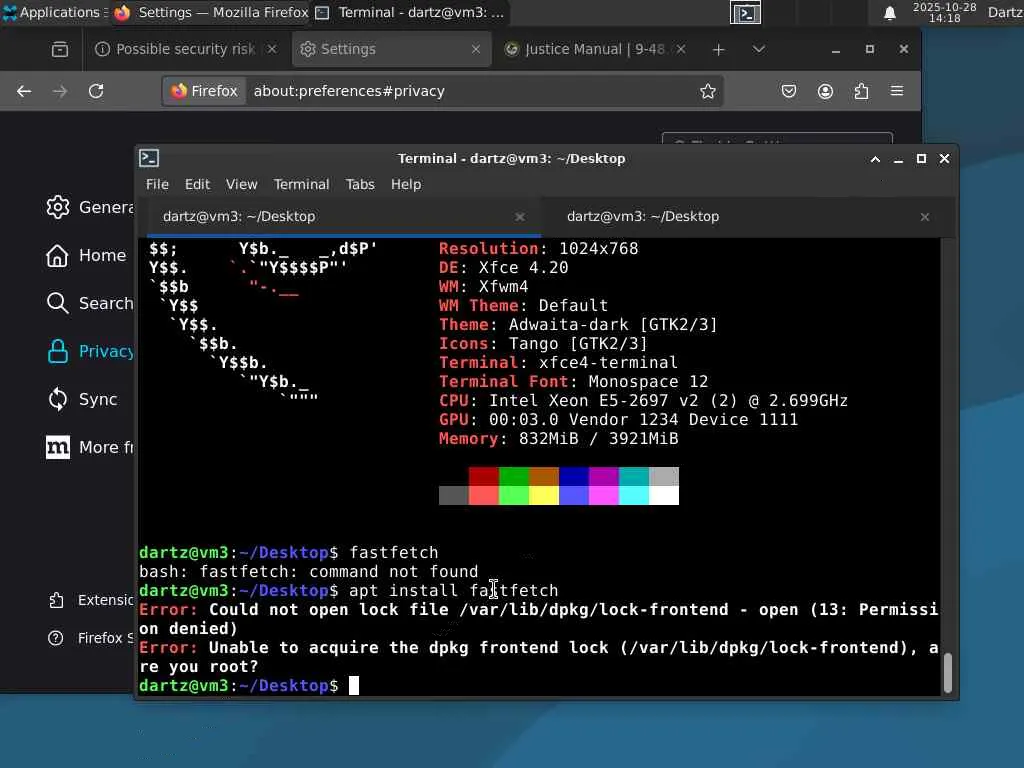Click the red color block in the neofetch palette
The height and width of the screenshot is (768, 1024).
(484, 476)
